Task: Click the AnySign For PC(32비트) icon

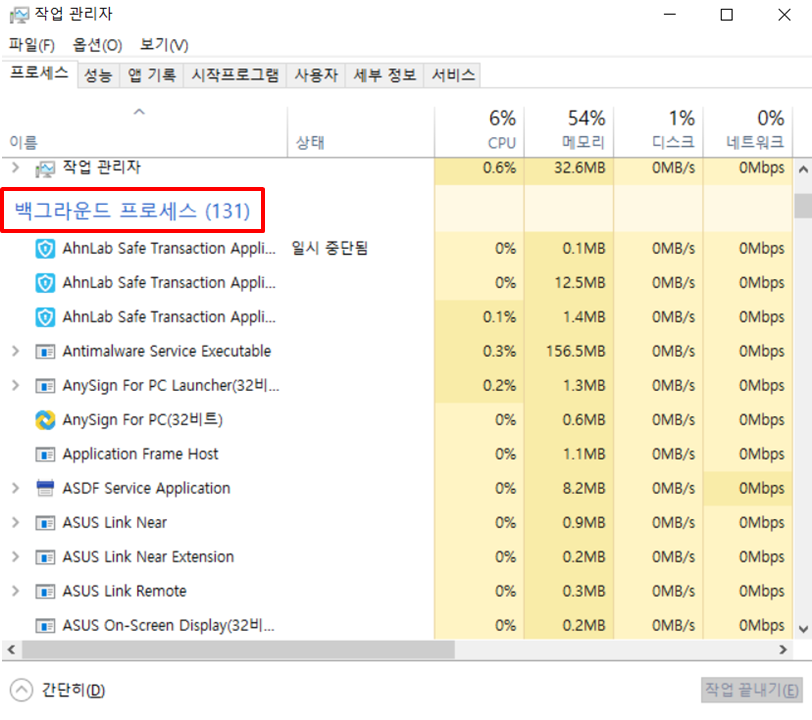Action: 45,420
